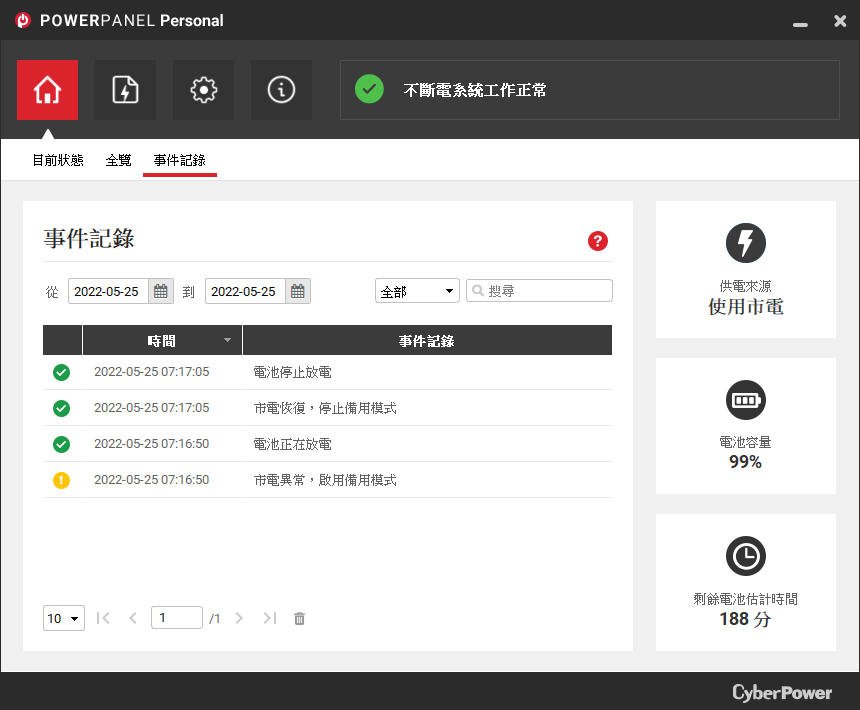This screenshot has height=710, width=860.
Task: Switch to the 目前狀態 tab
Action: (58, 160)
